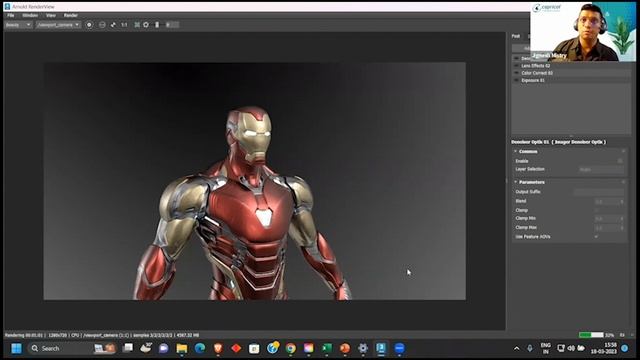Image resolution: width=640 pixels, height=360 pixels.
Task: Open the File menu
Action: click(11, 16)
